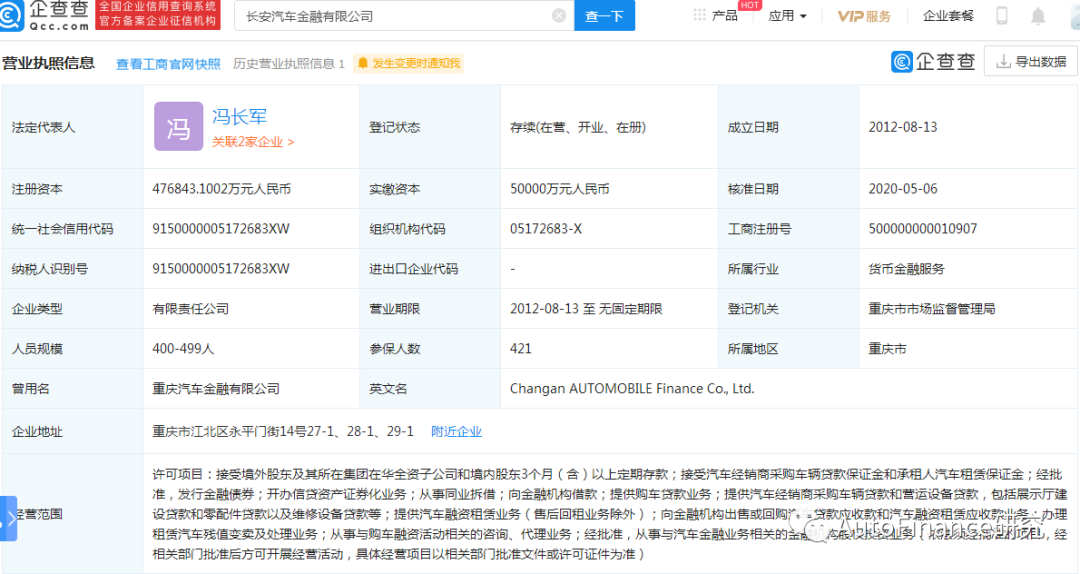
Task: Select former name 重庆汽车金融有限公司
Action: [x=216, y=389]
